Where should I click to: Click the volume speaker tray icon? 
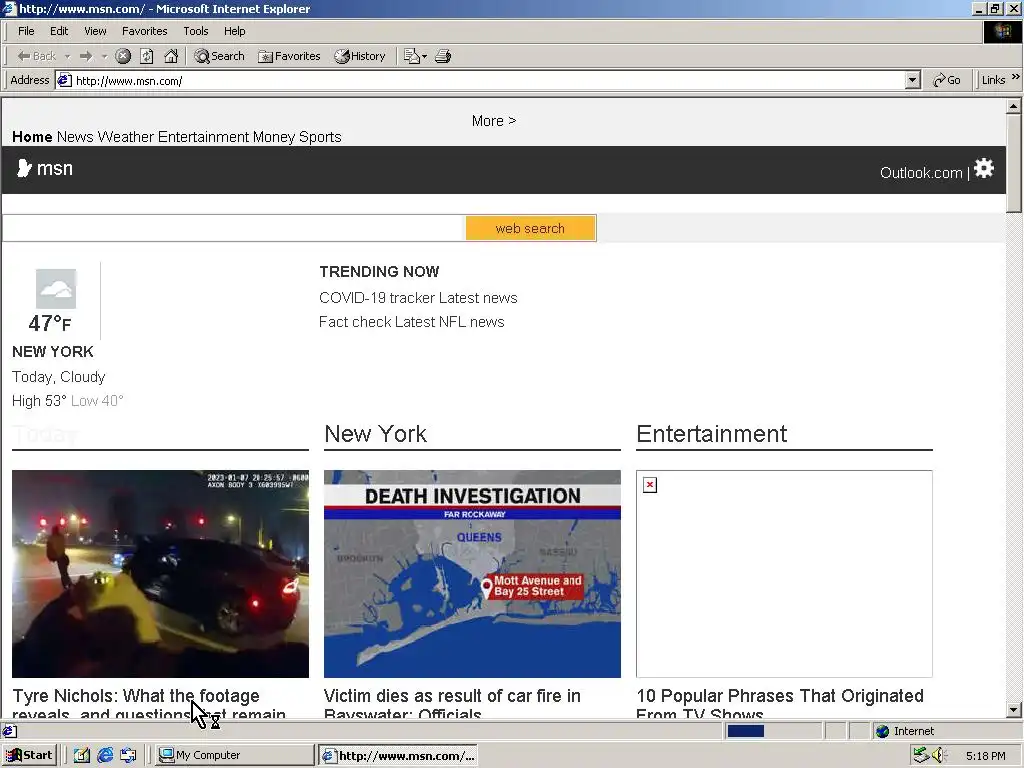(939, 755)
